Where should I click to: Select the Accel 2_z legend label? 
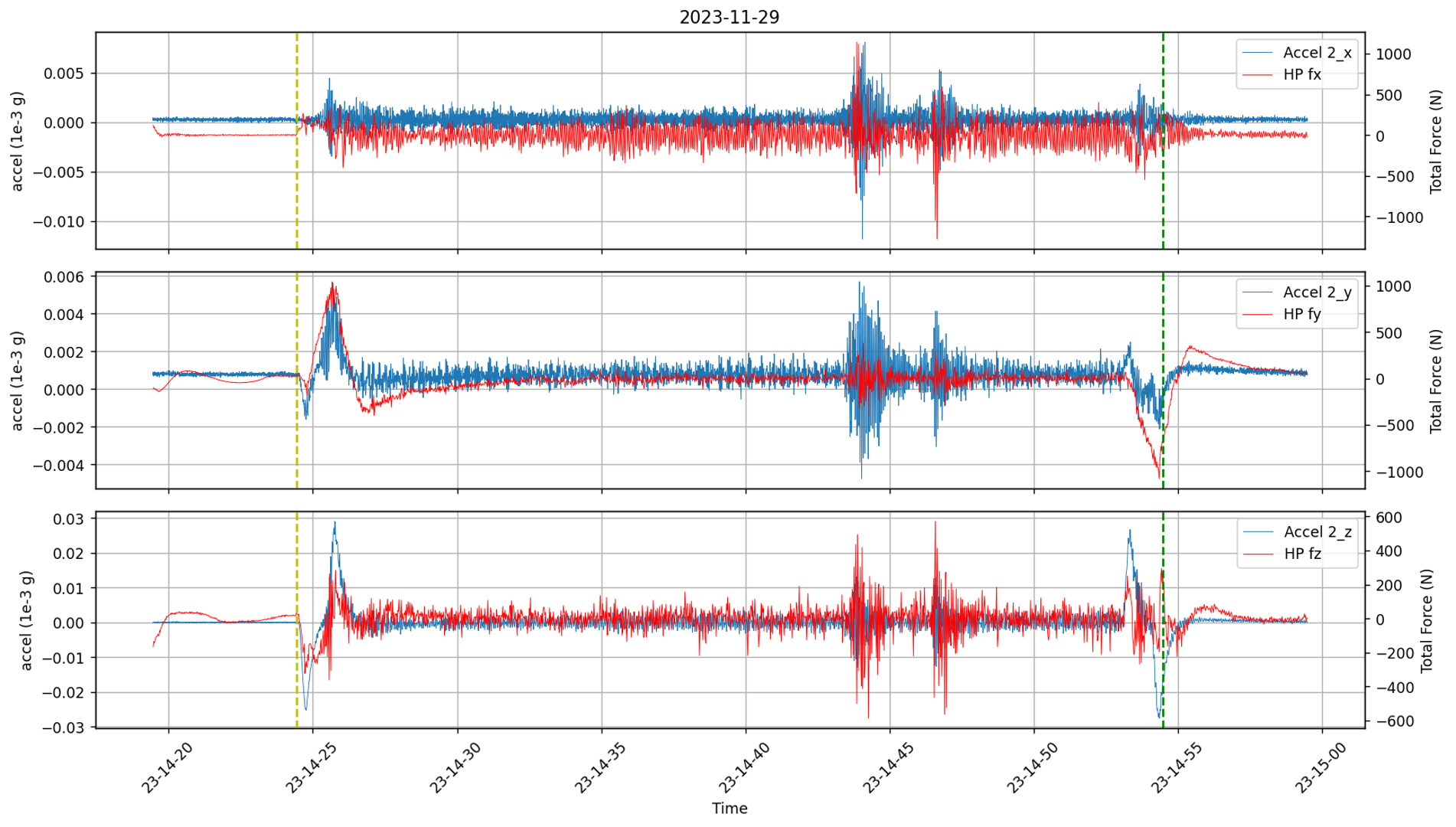coord(1317,532)
